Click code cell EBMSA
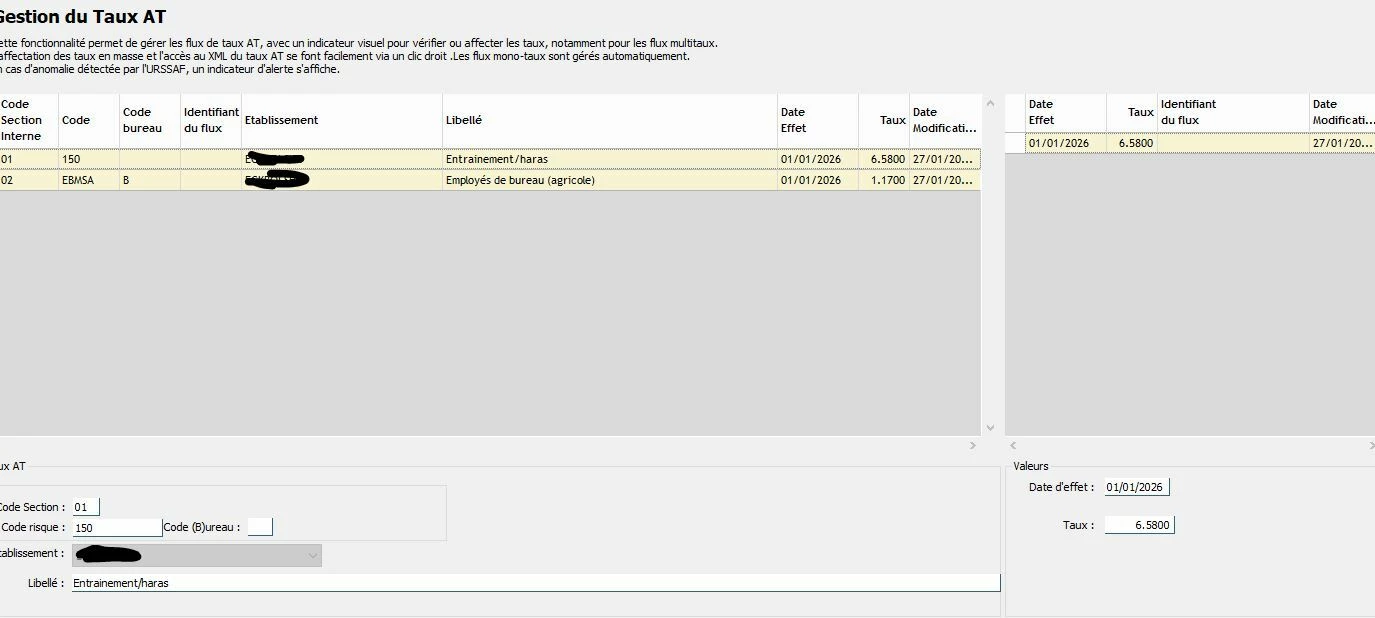 coord(89,181)
